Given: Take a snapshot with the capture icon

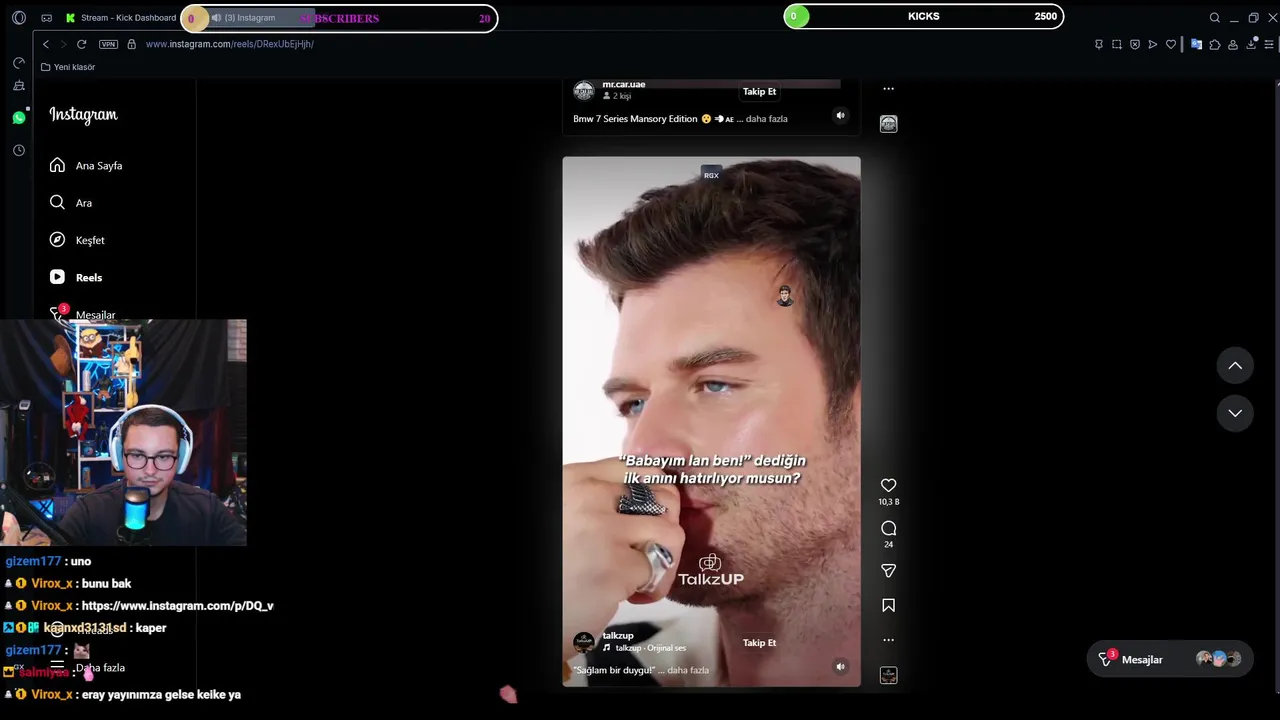Looking at the screenshot, I should (x=1117, y=44).
